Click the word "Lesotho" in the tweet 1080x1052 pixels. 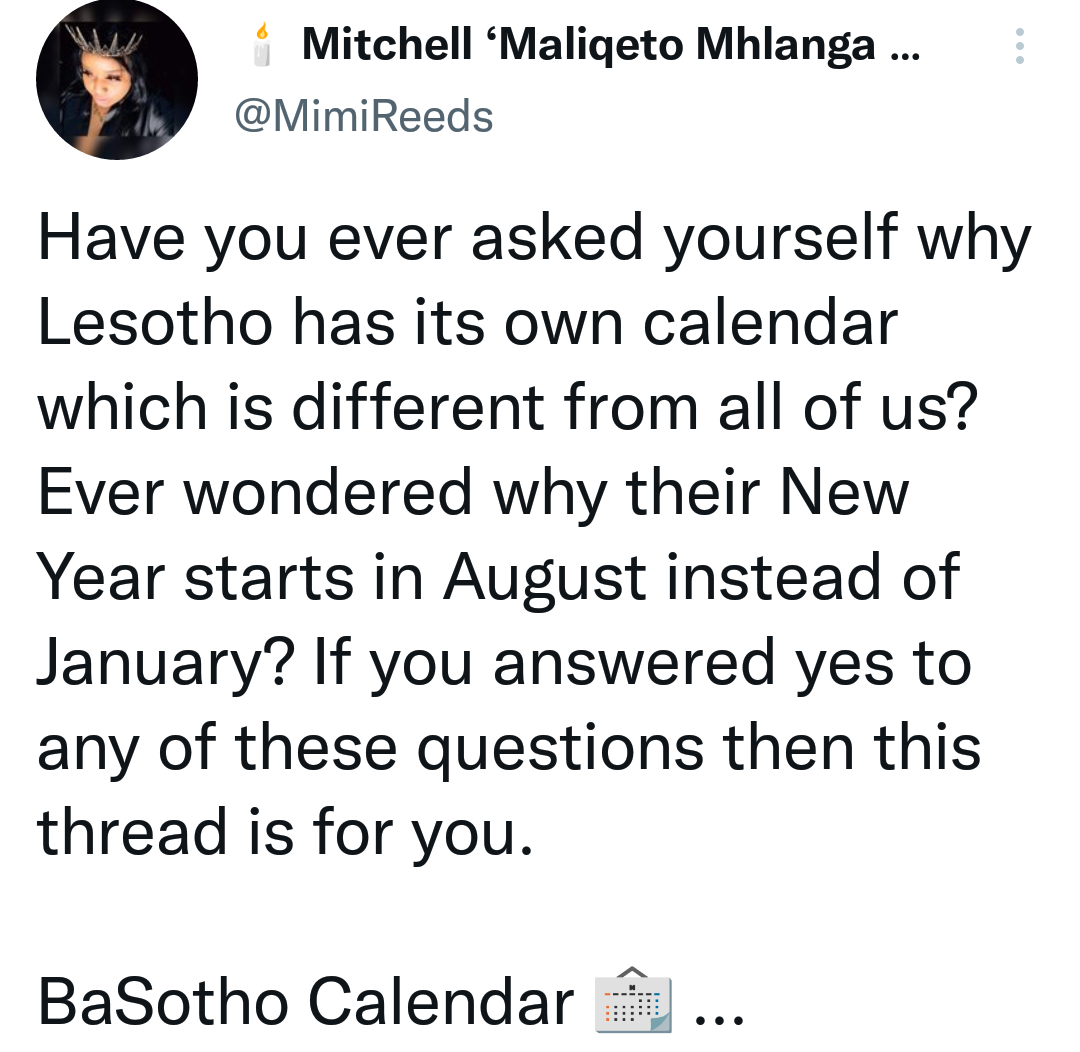pyautogui.click(x=155, y=323)
